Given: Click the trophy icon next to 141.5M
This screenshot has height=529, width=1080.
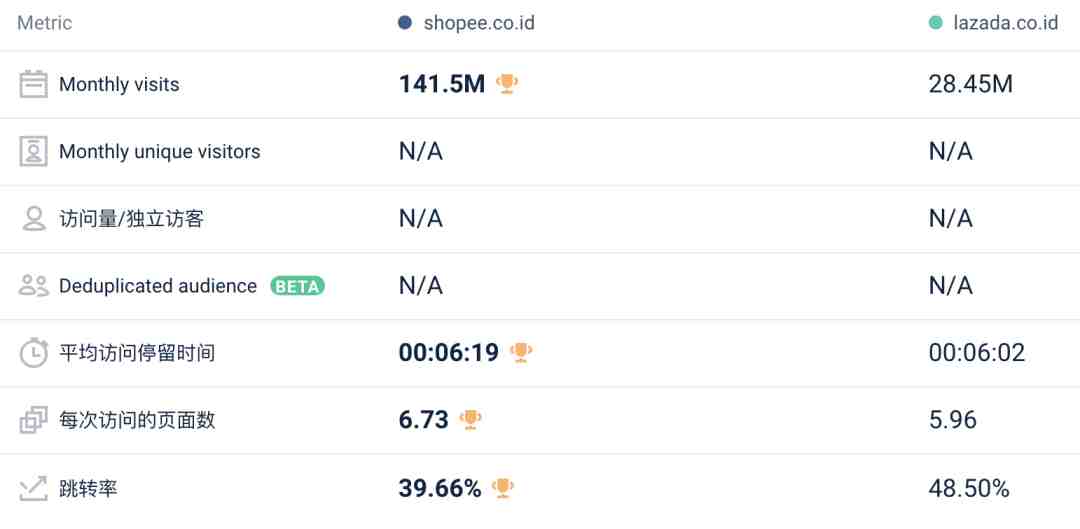Looking at the screenshot, I should tap(507, 84).
